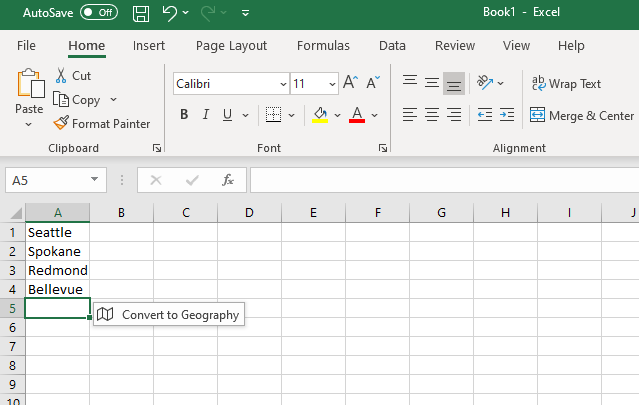Click the Increase Font Size icon
This screenshot has height=405, width=639.
click(x=350, y=84)
